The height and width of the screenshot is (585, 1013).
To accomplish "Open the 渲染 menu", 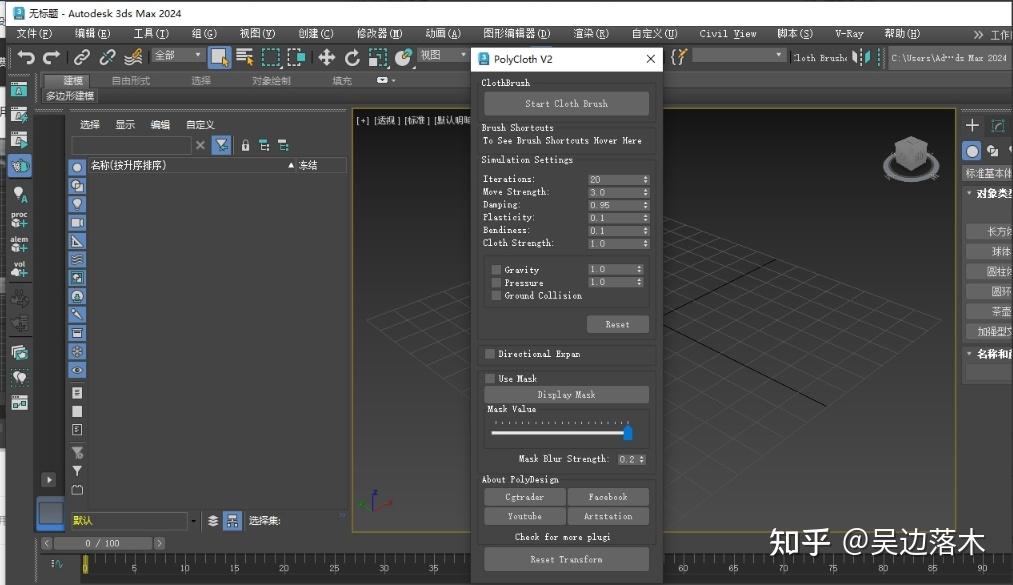I will click(591, 33).
